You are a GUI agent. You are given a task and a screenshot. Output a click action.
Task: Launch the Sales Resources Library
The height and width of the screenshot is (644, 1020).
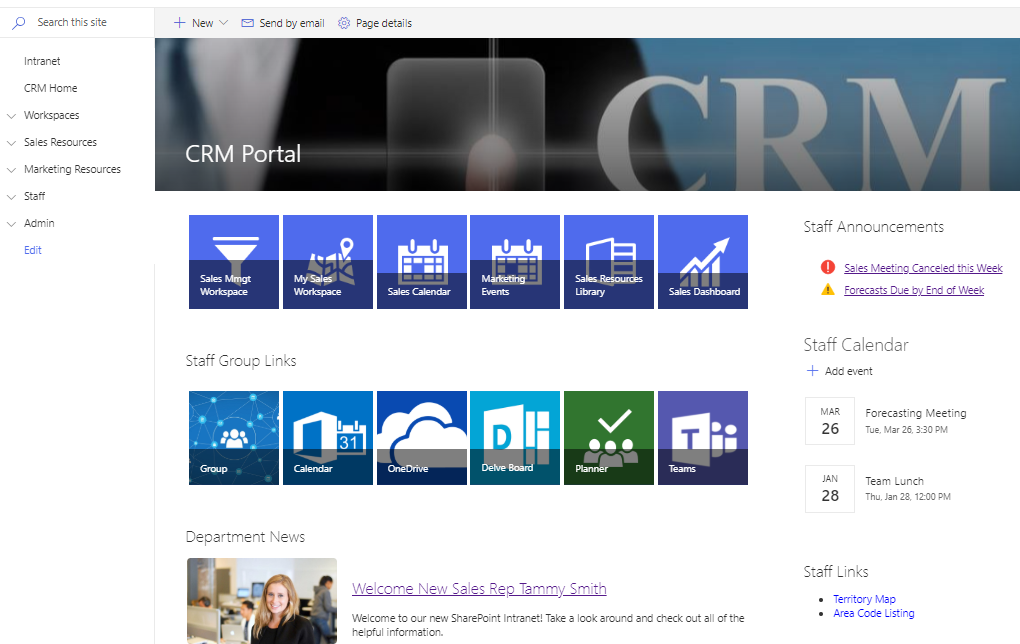tap(608, 261)
